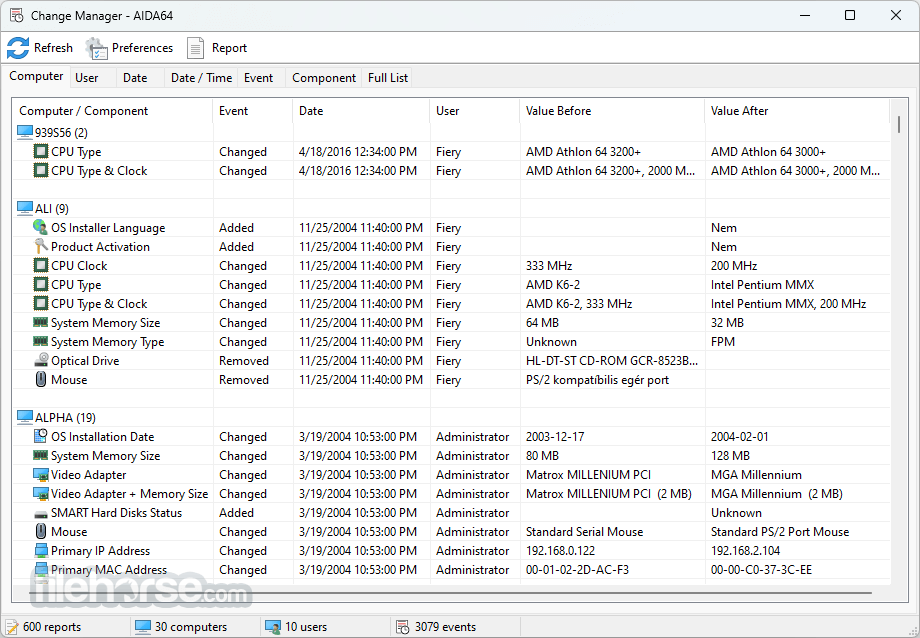Image resolution: width=920 pixels, height=638 pixels.
Task: Click the ALPHA computer icon
Action: coord(25,417)
